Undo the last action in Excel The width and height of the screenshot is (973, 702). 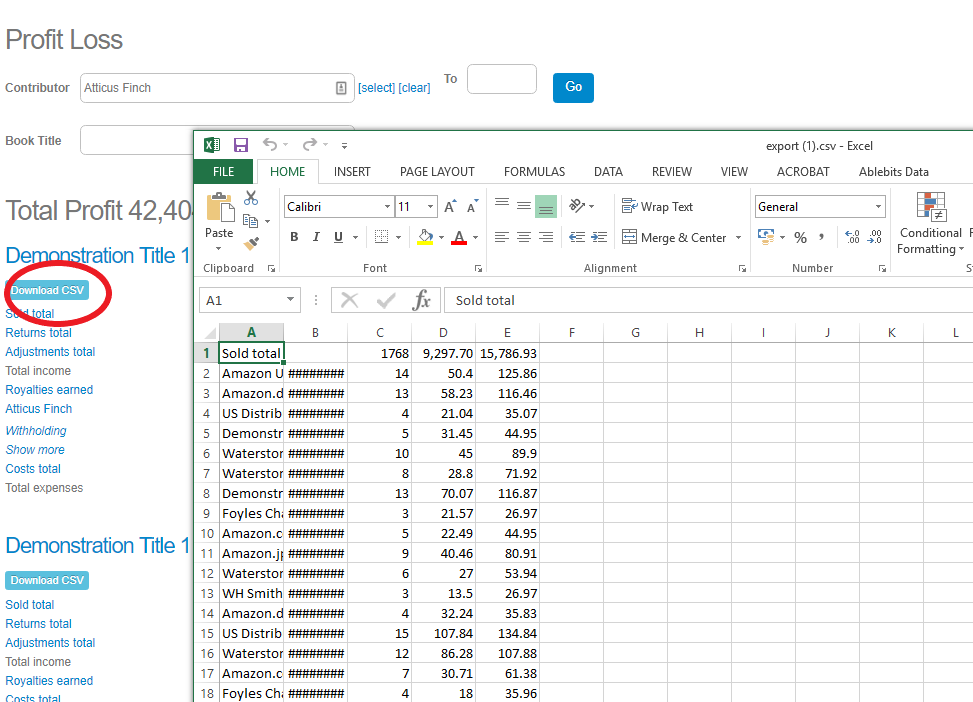270,145
